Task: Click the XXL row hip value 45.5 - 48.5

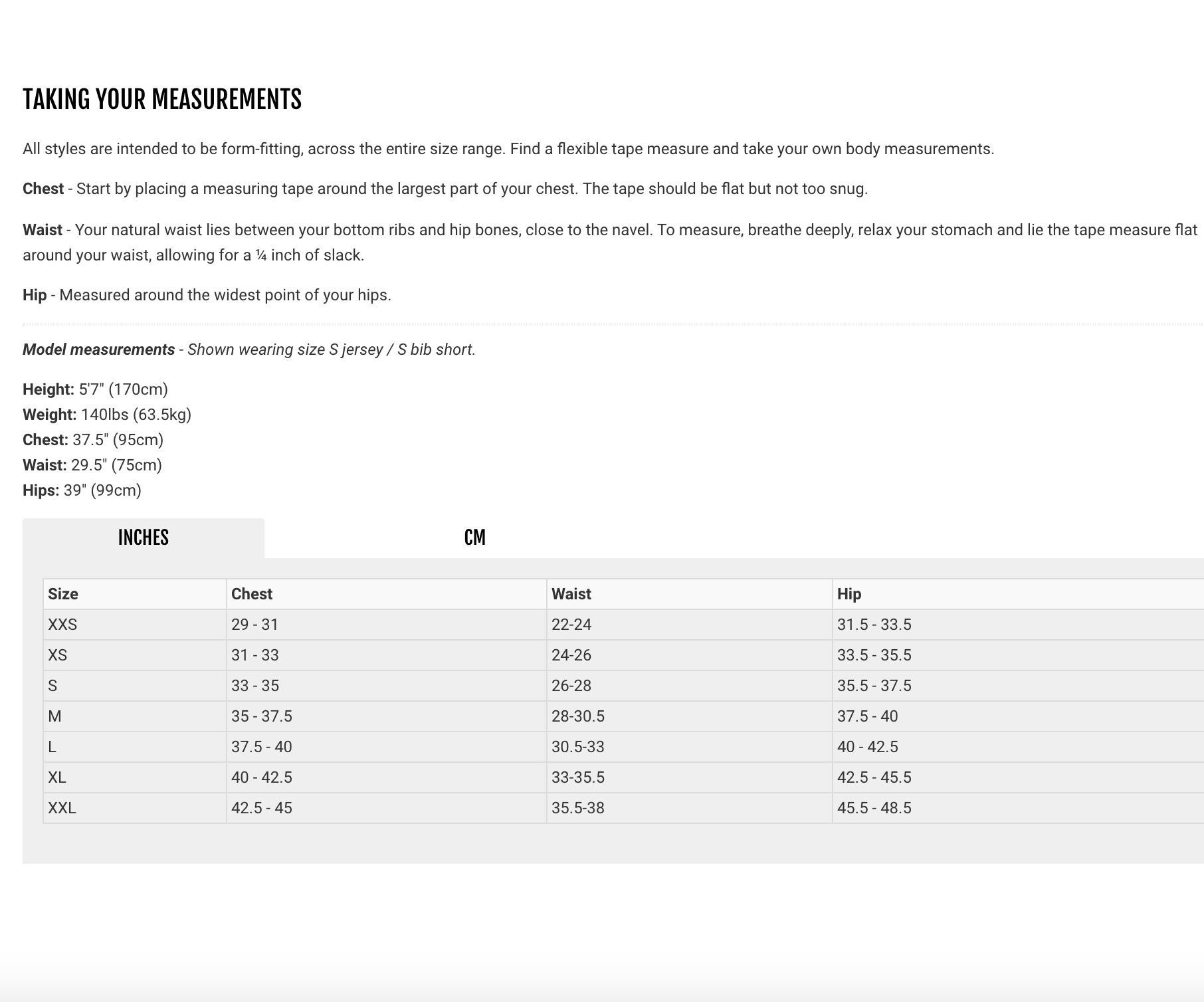Action: pos(874,808)
